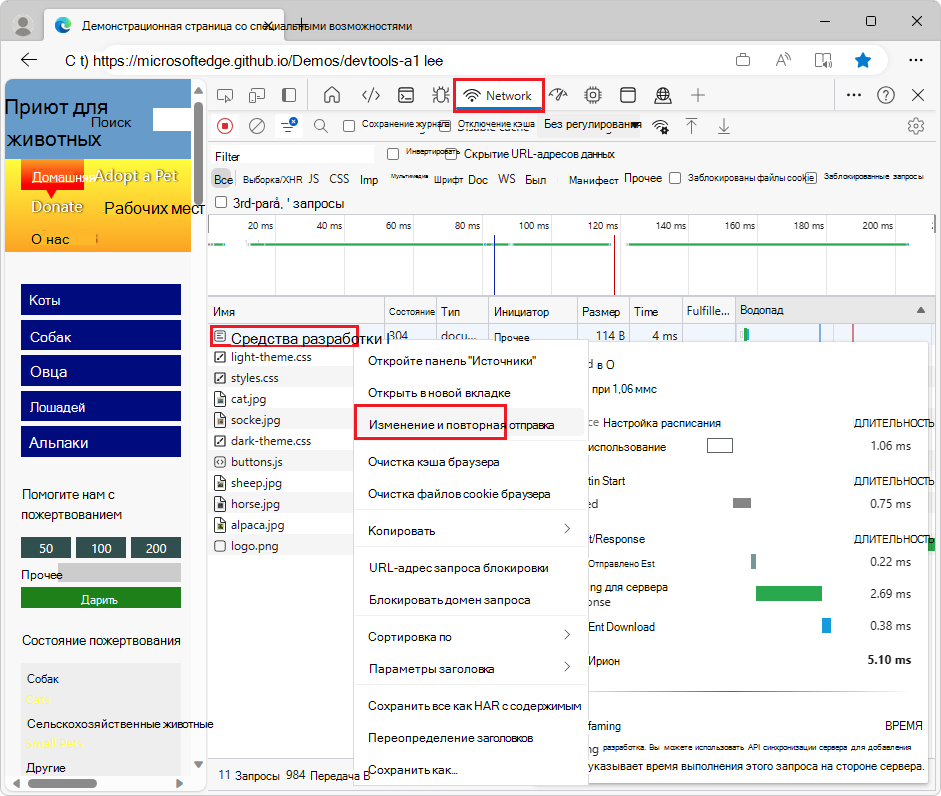Filter by CSS type
The width and height of the screenshot is (941, 796).
click(339, 179)
